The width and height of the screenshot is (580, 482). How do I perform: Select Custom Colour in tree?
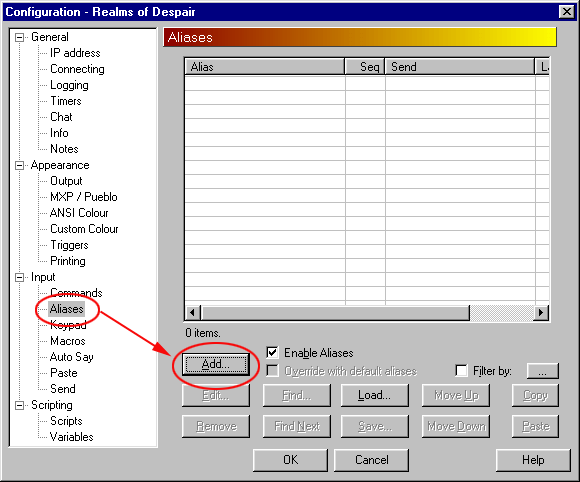click(84, 229)
